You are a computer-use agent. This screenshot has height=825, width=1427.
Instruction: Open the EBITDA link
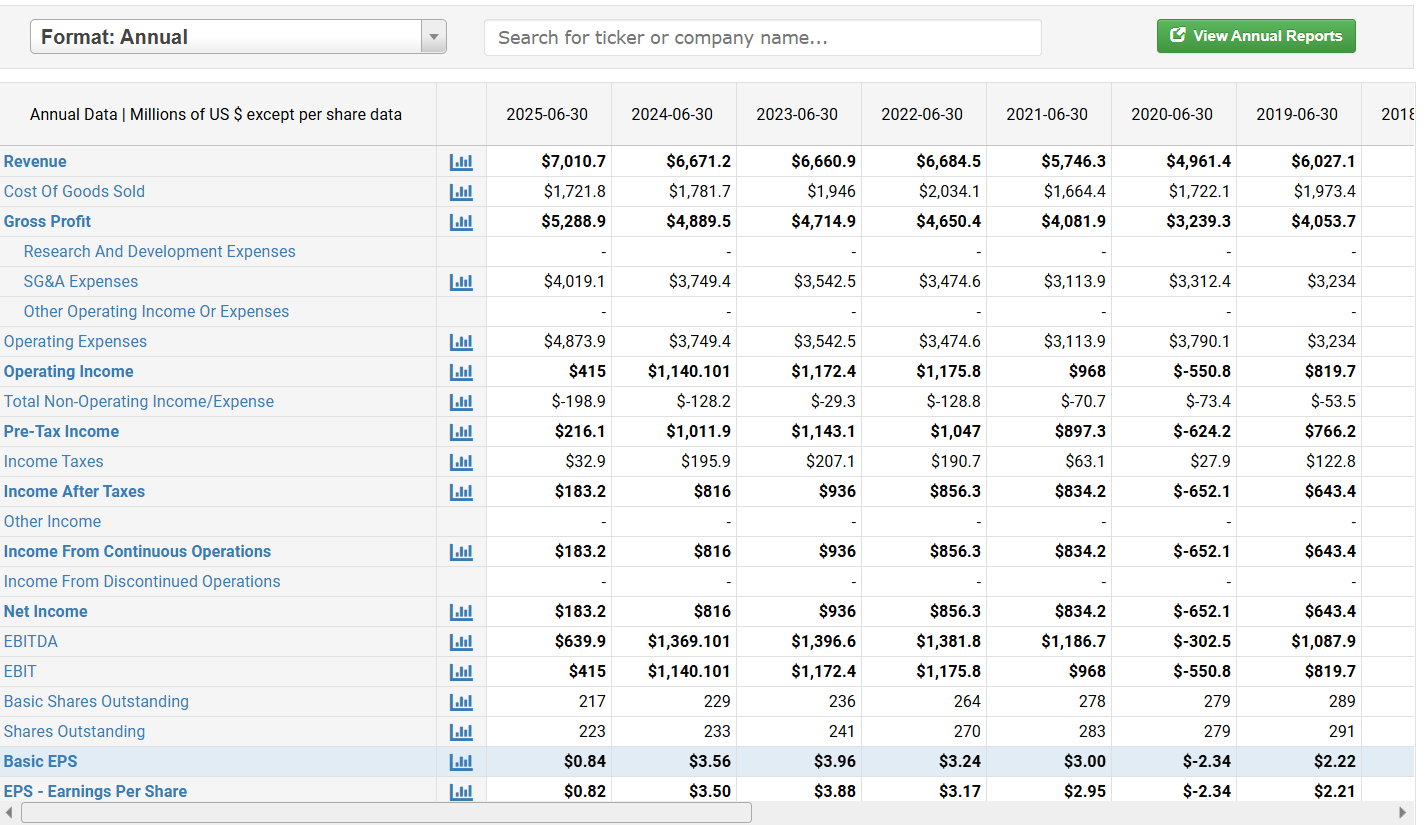coord(31,641)
